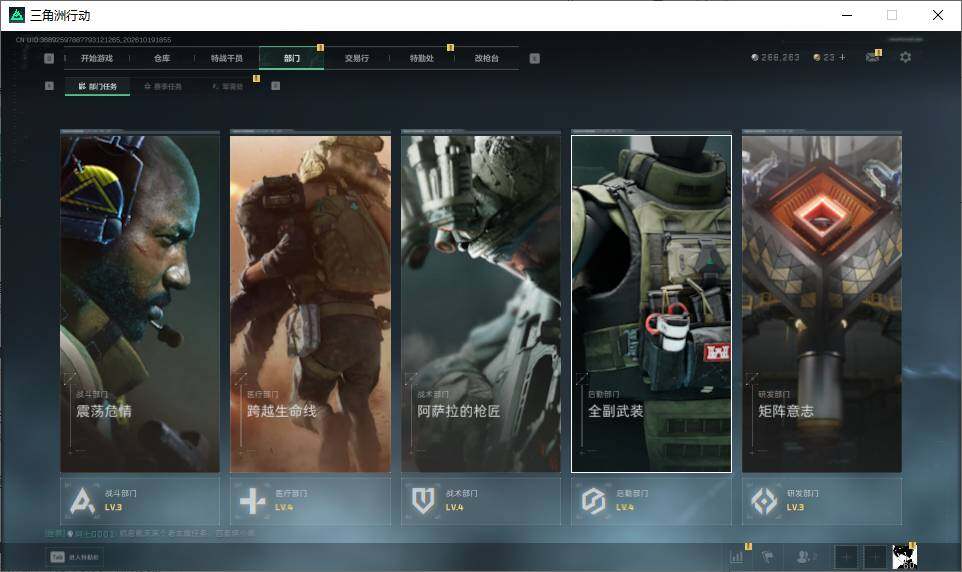Click the first empty squad slot plus

(x=846, y=557)
